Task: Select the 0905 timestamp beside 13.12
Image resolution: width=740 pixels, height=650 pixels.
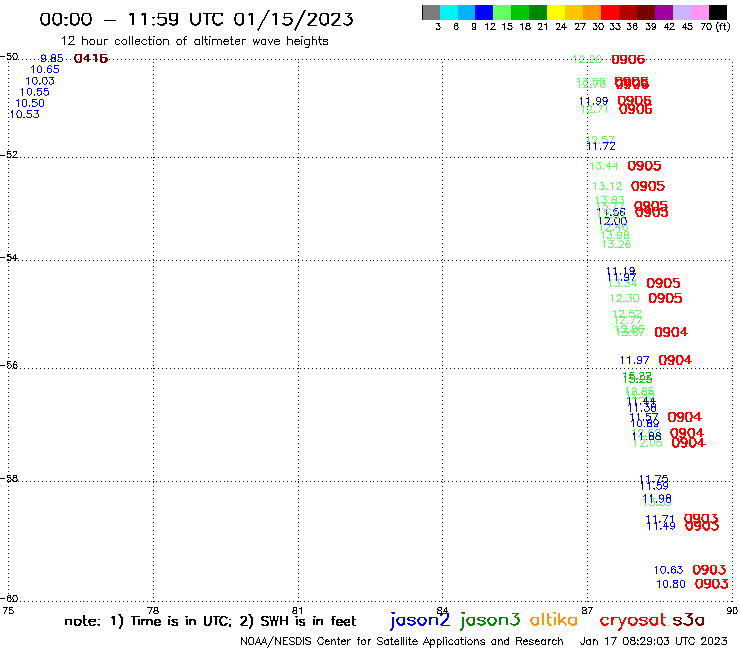Action: [648, 186]
